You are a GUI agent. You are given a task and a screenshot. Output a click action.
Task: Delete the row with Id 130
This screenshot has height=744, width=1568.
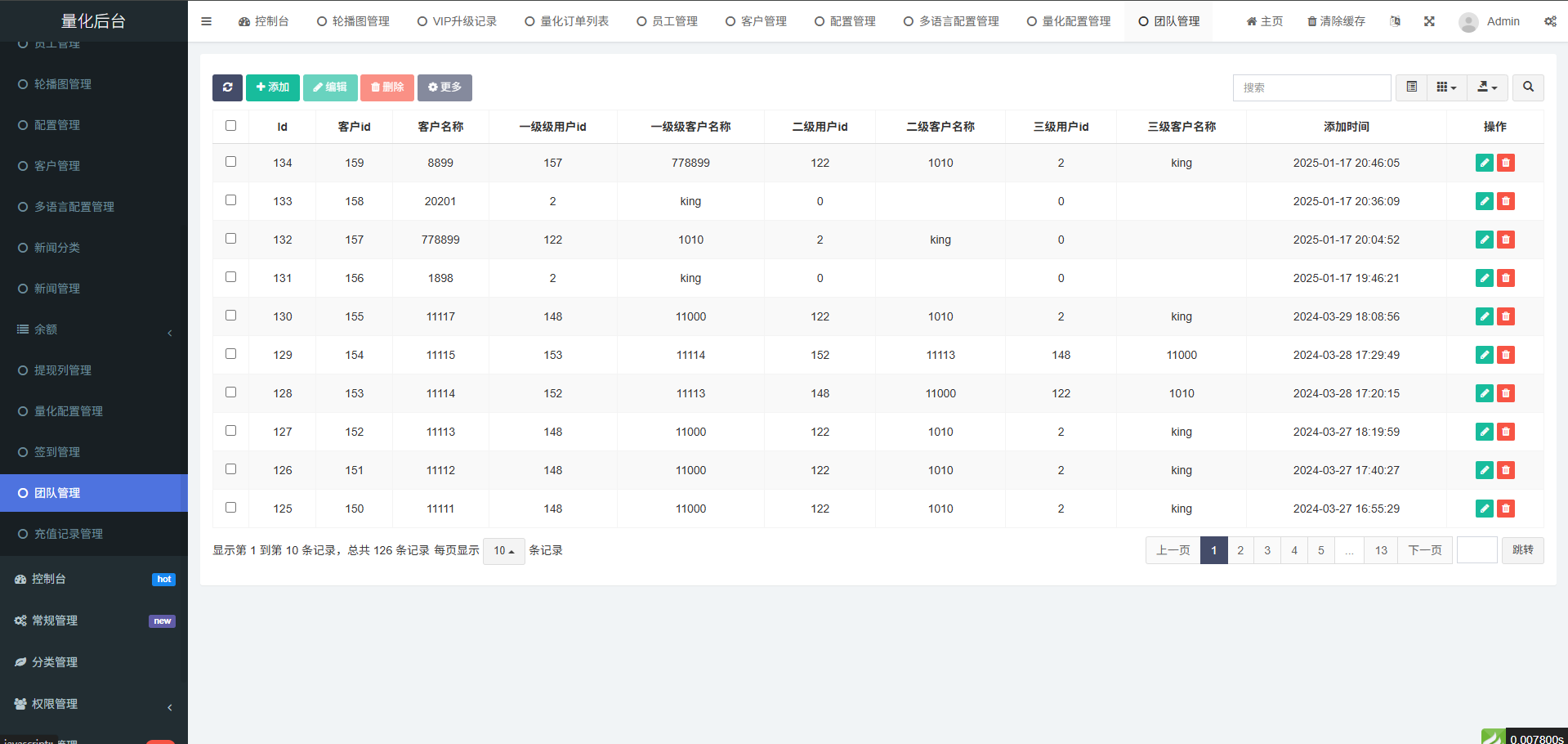[x=1506, y=316]
